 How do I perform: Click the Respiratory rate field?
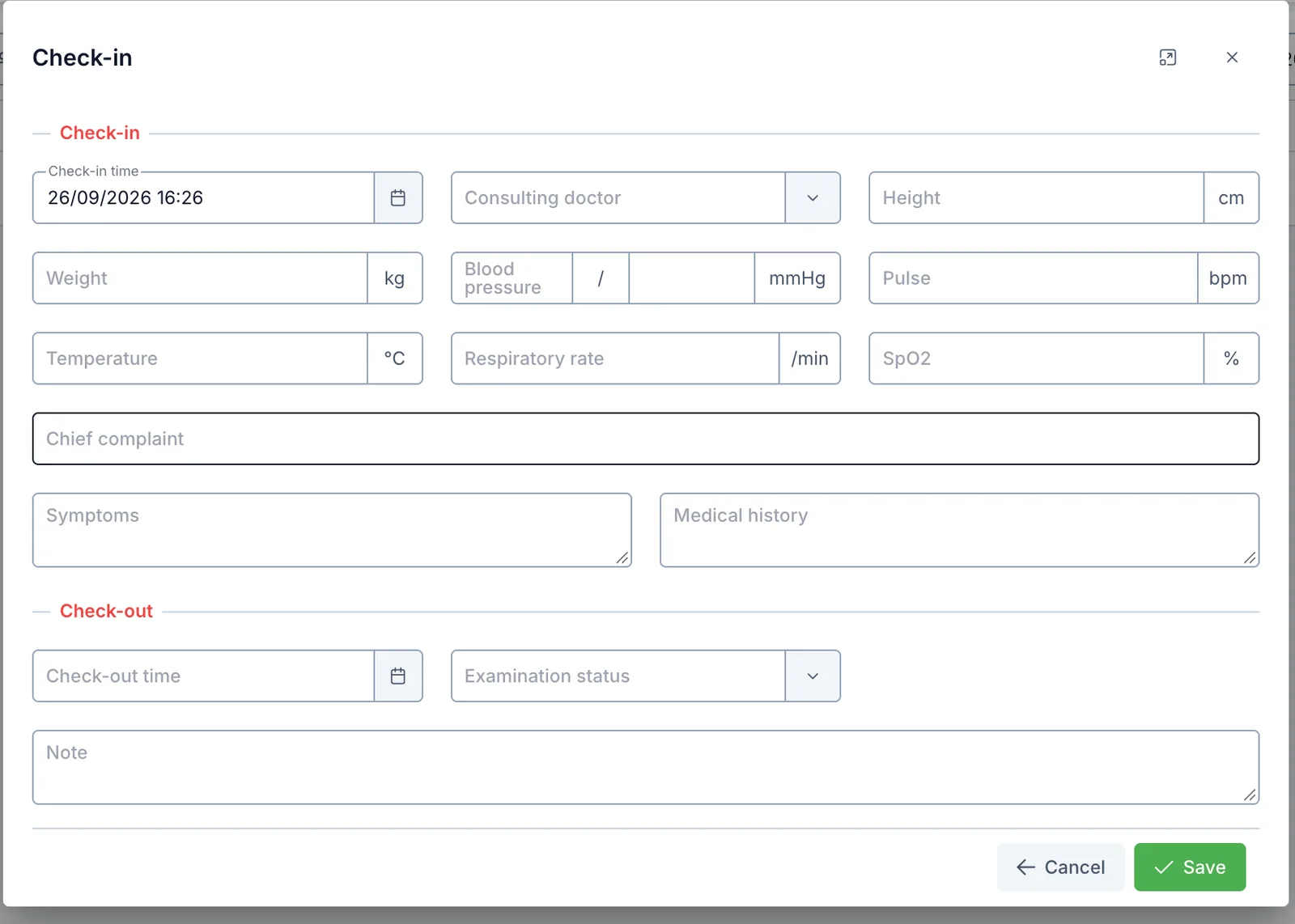(x=616, y=358)
